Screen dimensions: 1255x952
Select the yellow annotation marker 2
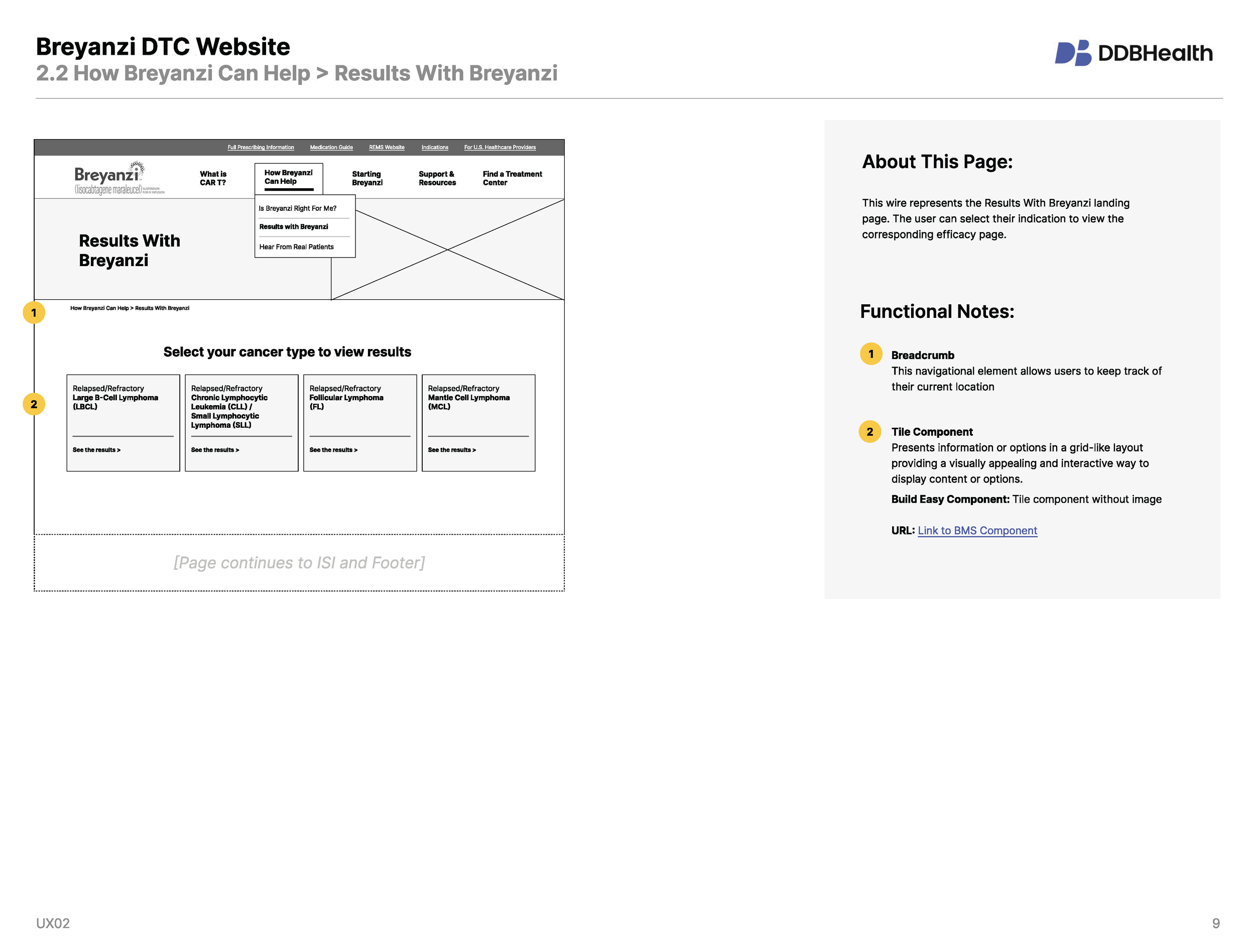pyautogui.click(x=34, y=404)
